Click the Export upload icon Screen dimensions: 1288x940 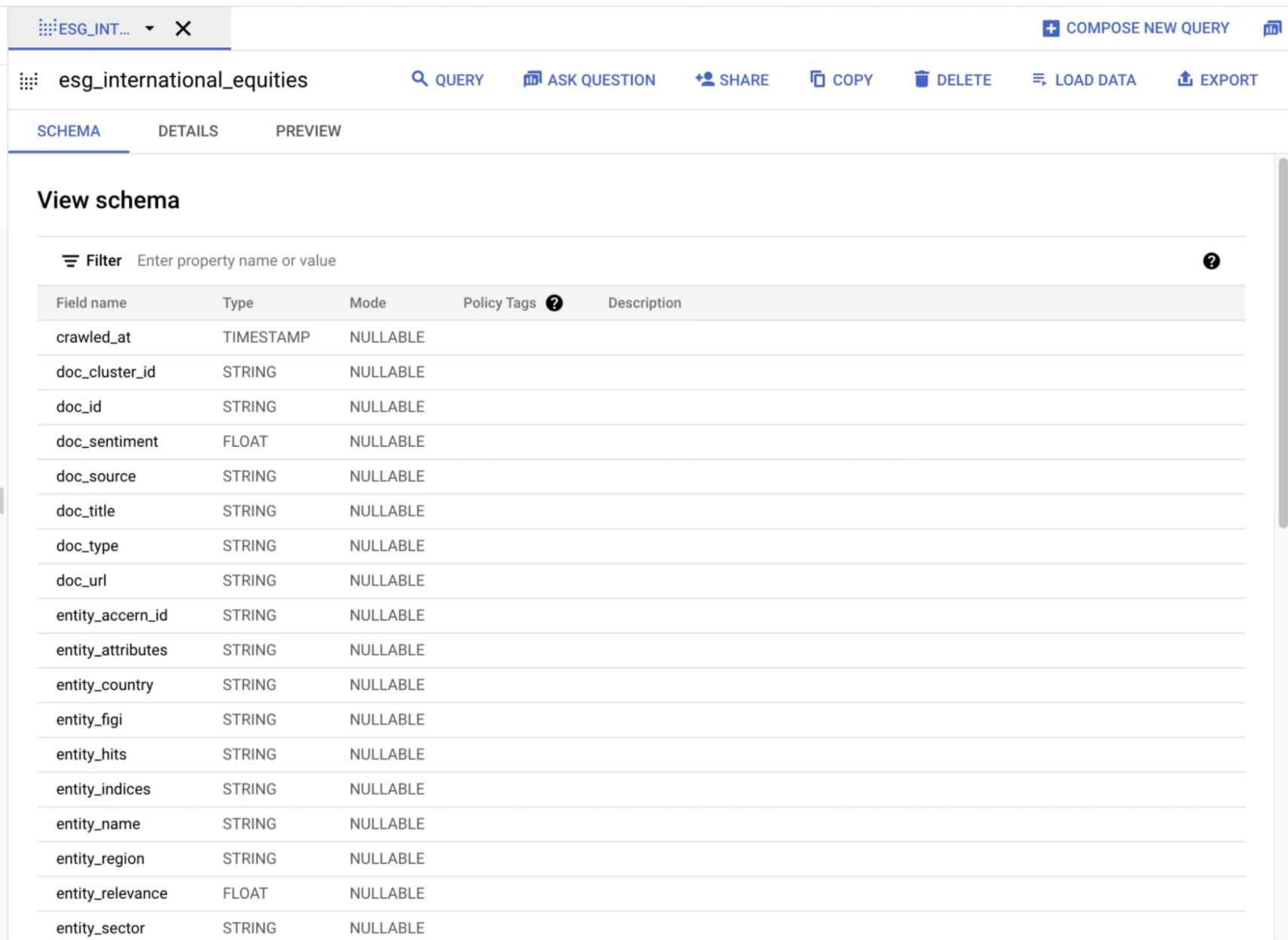1185,79
